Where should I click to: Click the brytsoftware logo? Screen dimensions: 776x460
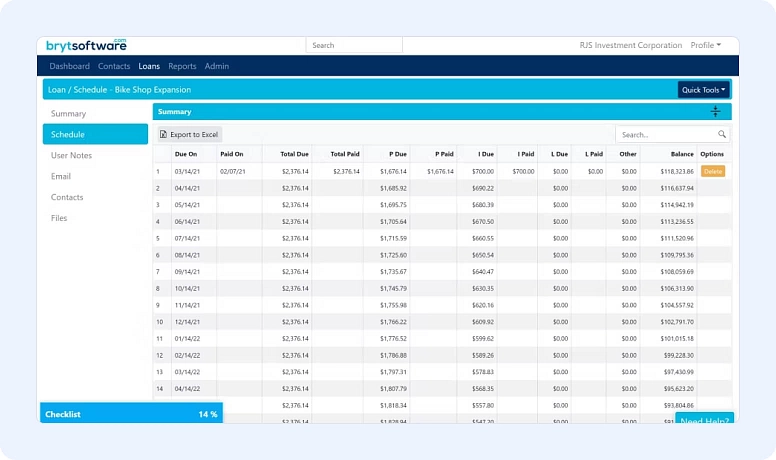pos(86,45)
